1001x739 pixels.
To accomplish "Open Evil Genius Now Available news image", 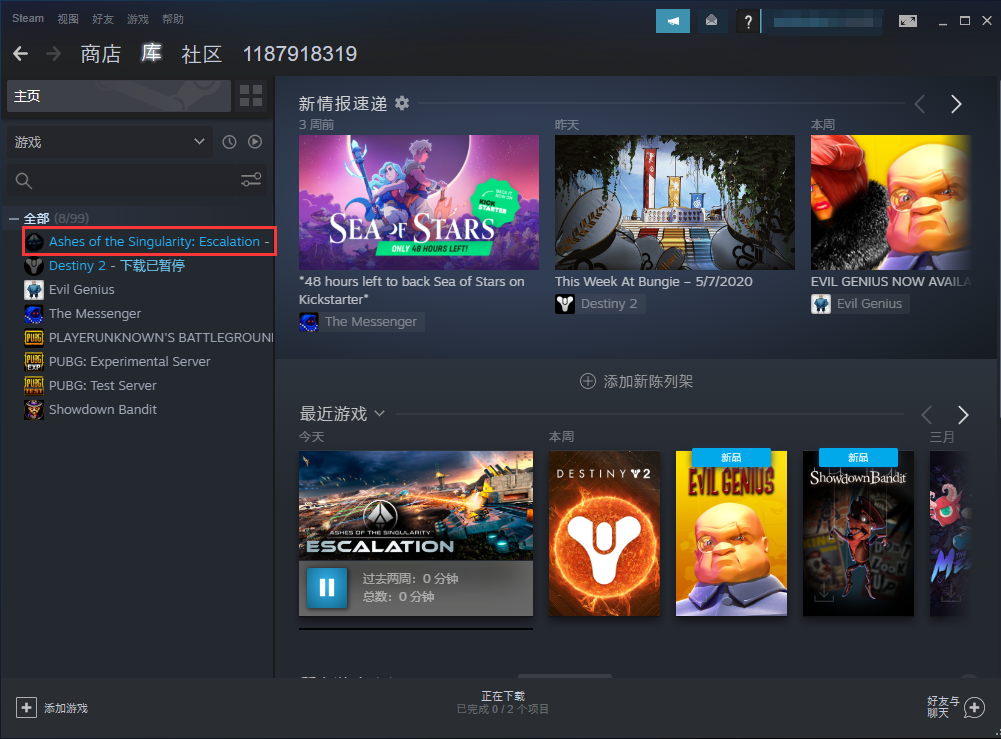I will pyautogui.click(x=891, y=202).
